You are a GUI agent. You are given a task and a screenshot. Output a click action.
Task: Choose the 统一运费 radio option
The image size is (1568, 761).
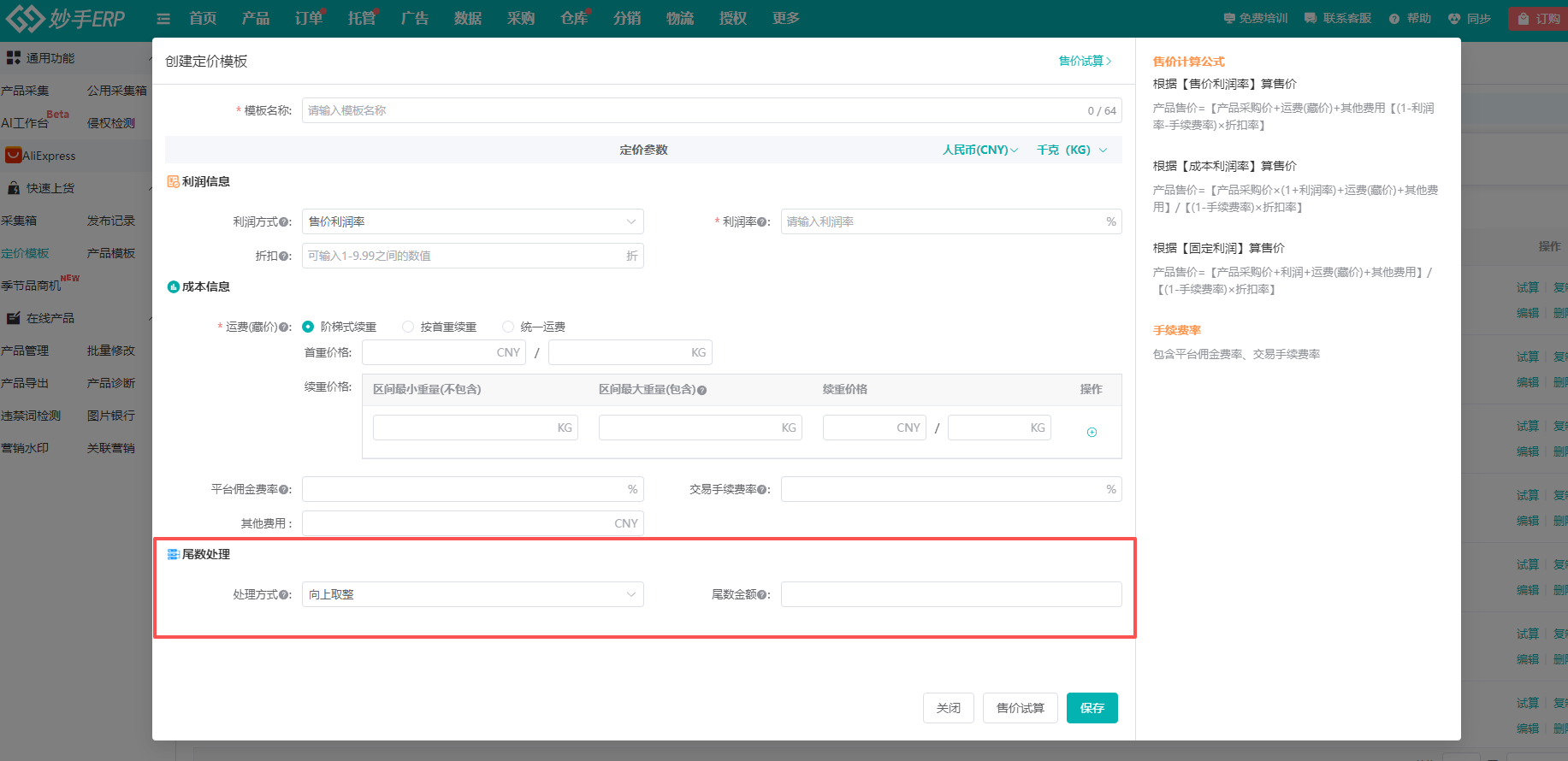click(508, 327)
